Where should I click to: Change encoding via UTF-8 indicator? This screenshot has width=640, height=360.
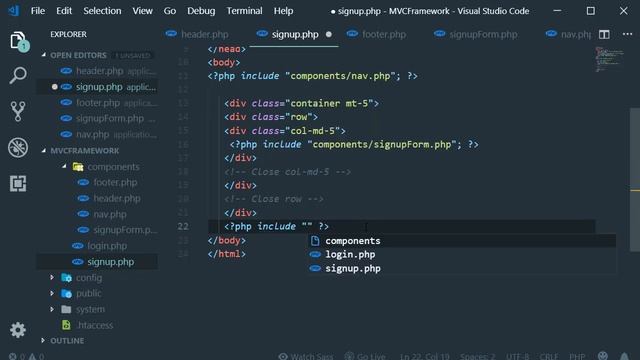(518, 356)
